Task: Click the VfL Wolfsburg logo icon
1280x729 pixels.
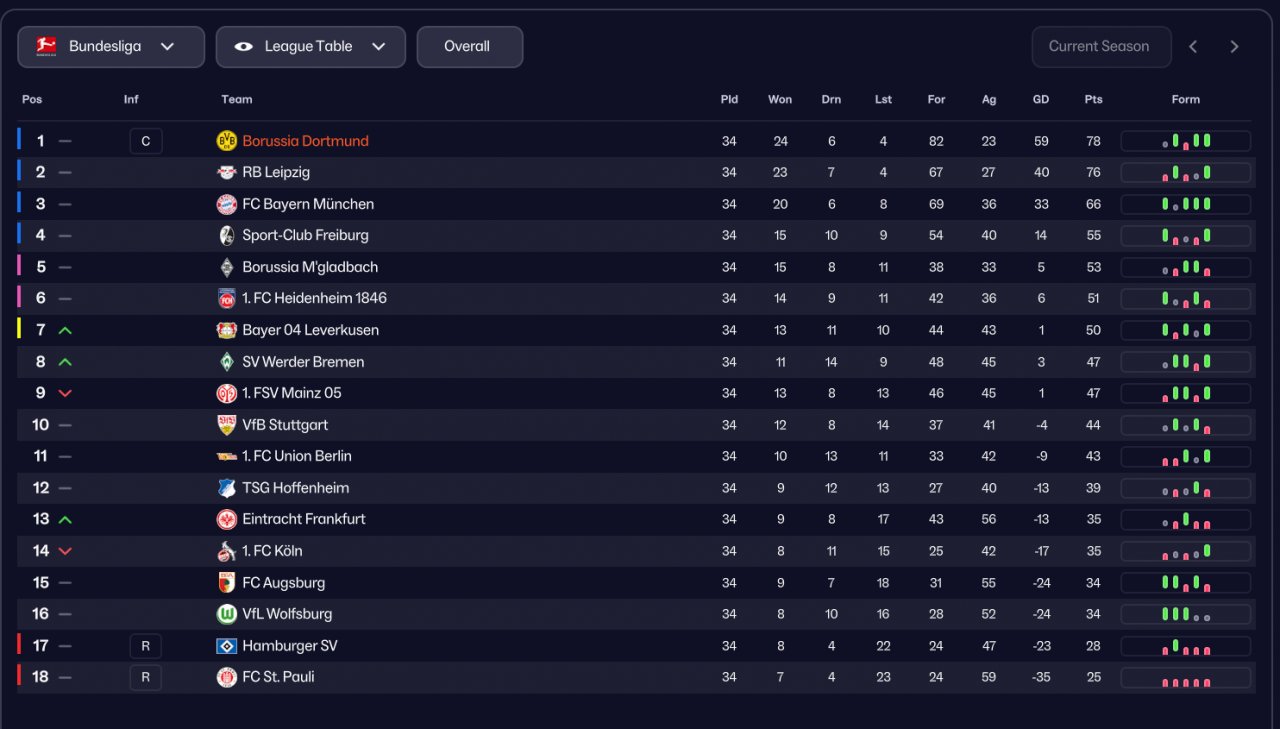Action: click(x=227, y=614)
